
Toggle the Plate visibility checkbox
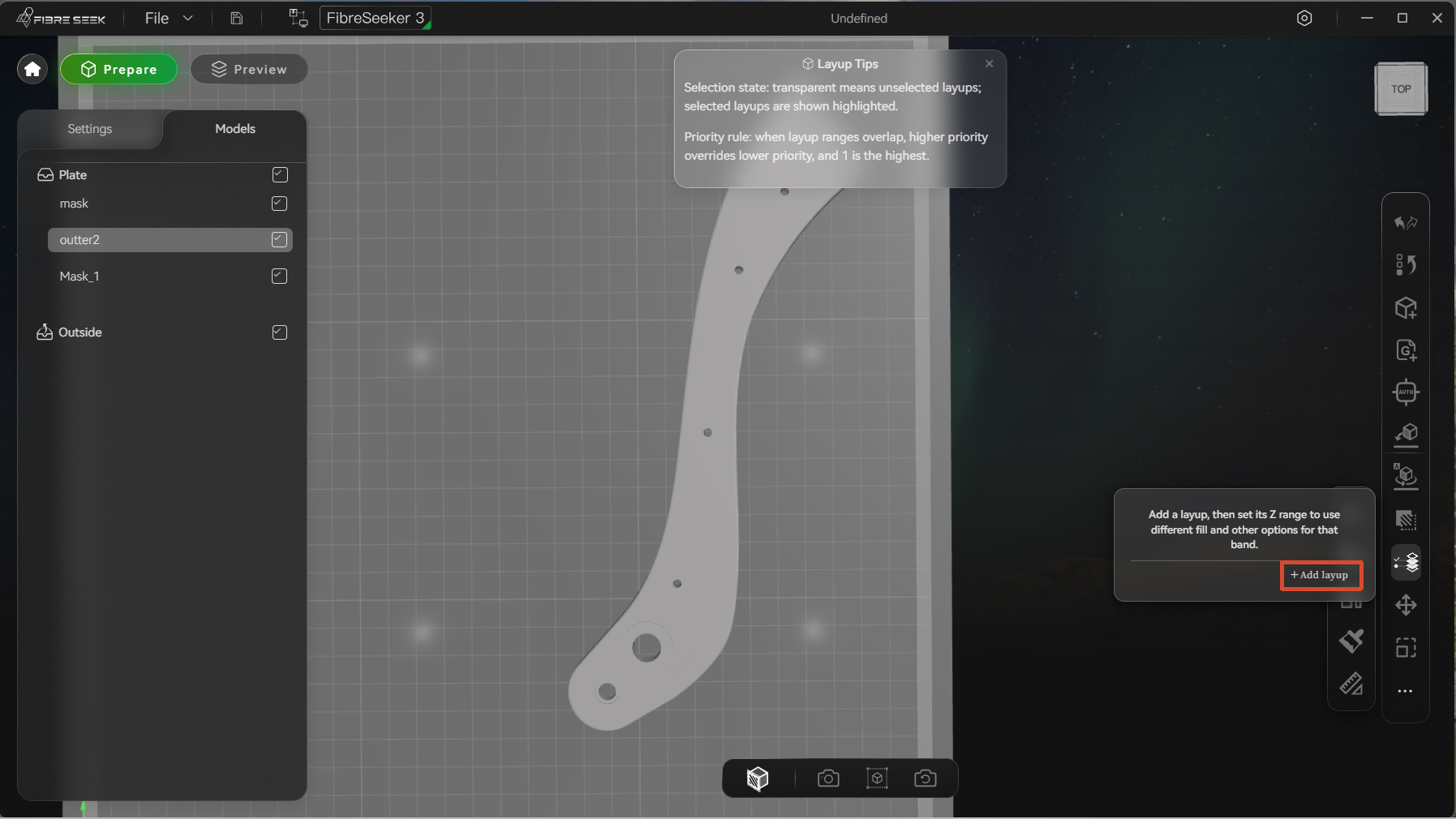(280, 174)
